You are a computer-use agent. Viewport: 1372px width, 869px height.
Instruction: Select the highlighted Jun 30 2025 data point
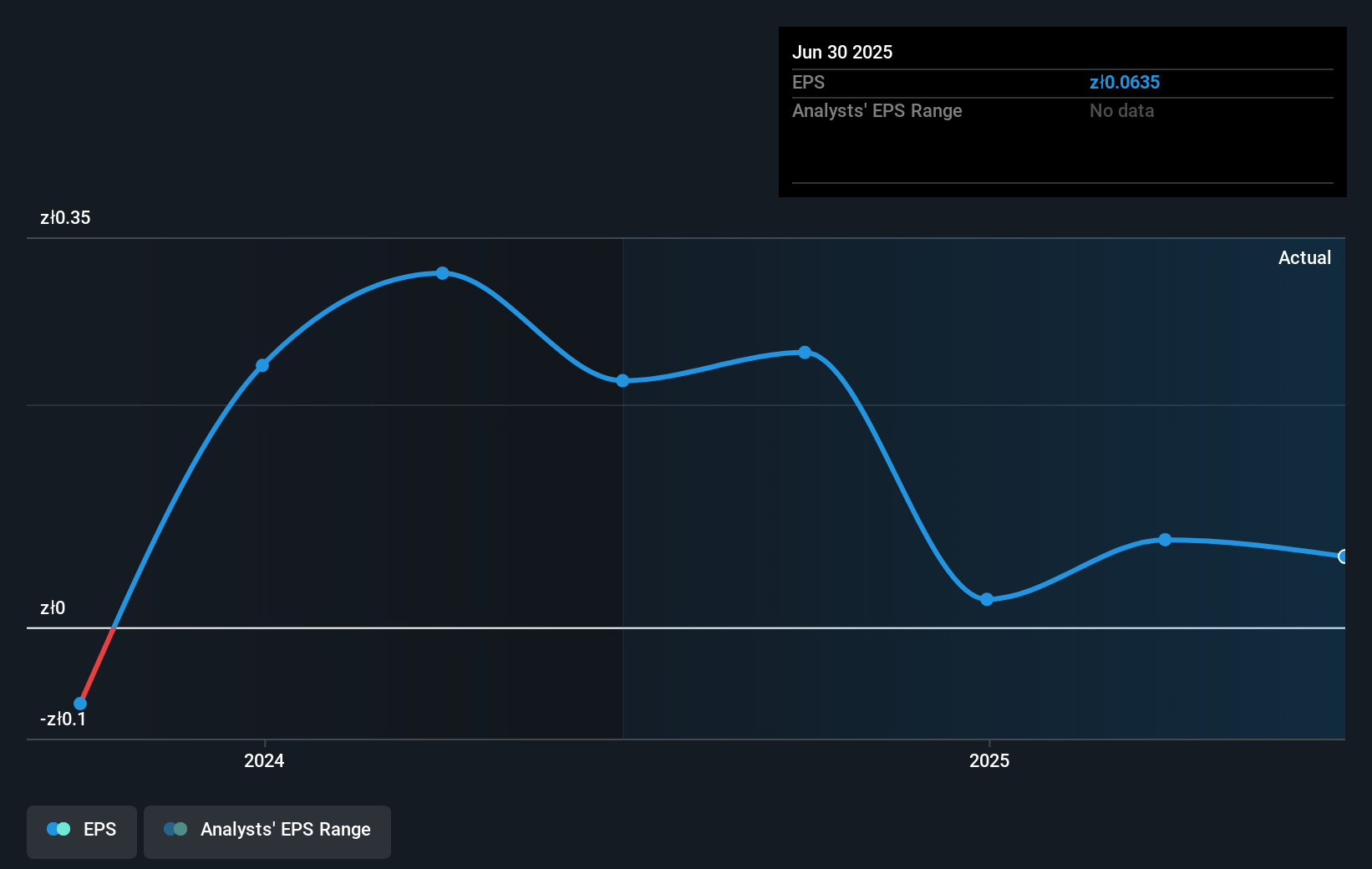[x=1344, y=556]
